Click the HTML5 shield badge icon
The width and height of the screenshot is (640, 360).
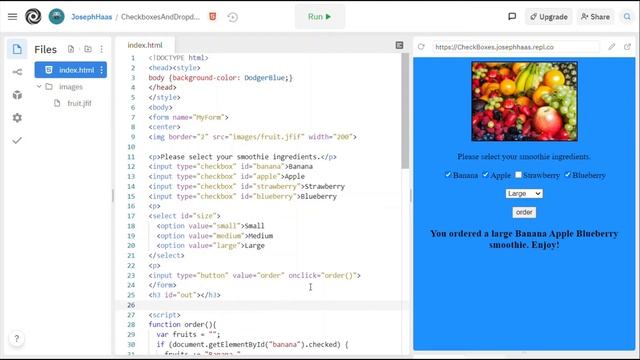coord(213,17)
